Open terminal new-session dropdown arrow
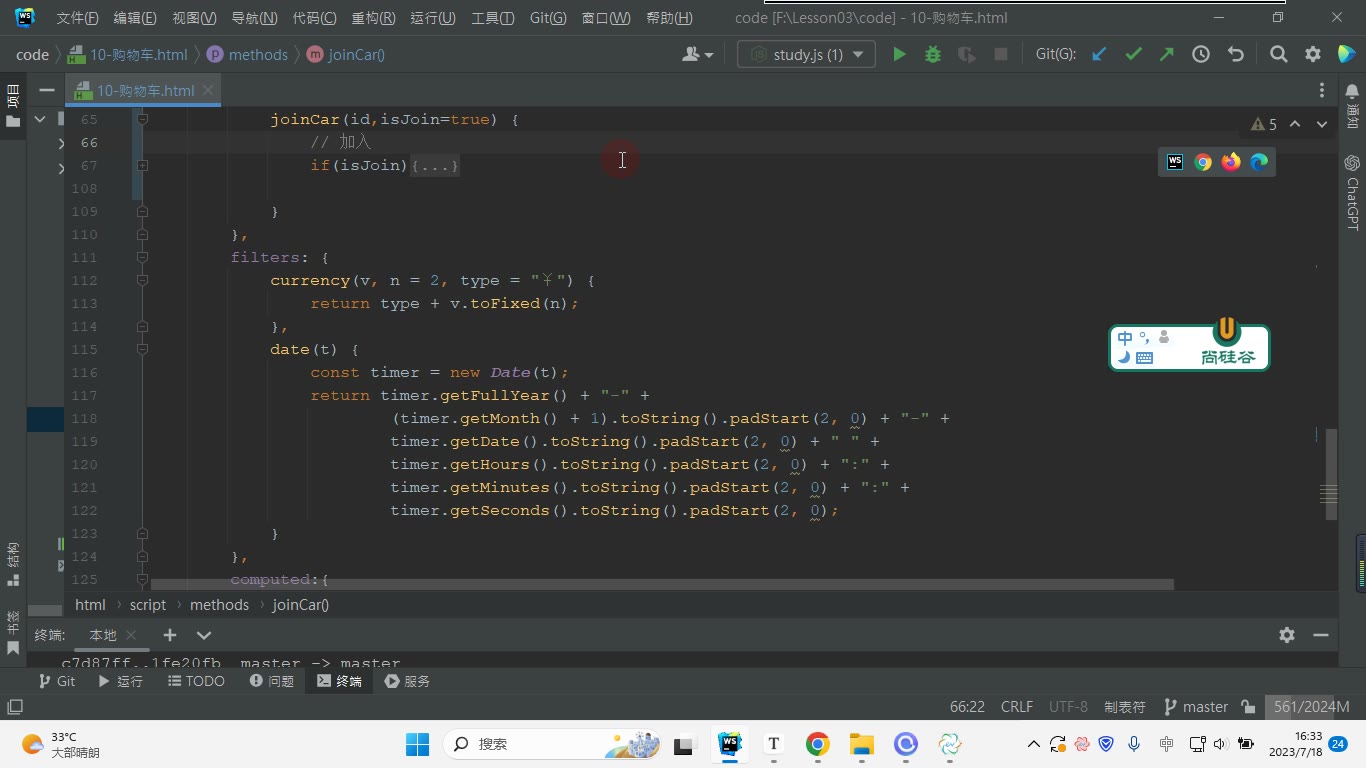 tap(204, 635)
